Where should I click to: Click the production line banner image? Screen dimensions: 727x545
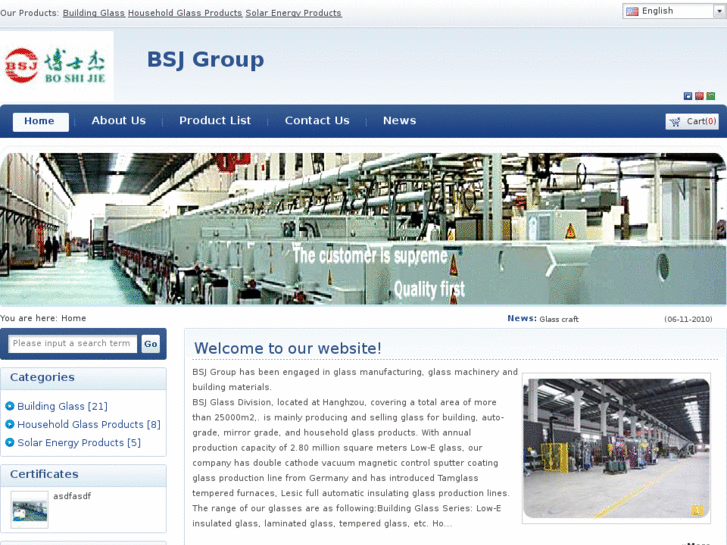363,229
